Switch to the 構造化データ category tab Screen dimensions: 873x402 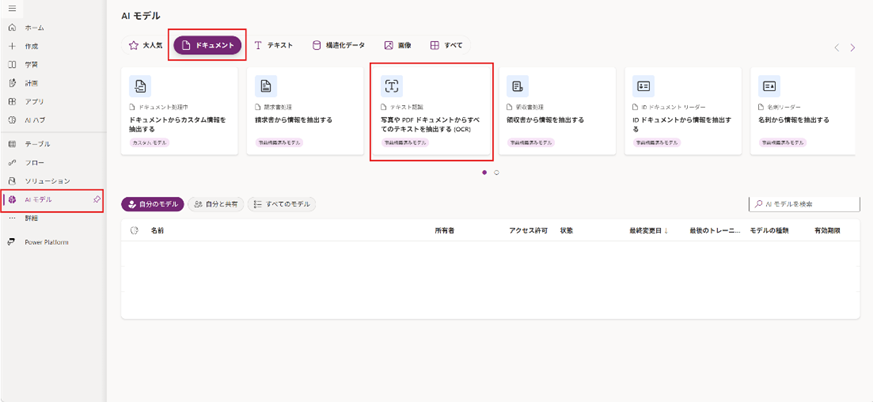point(339,46)
